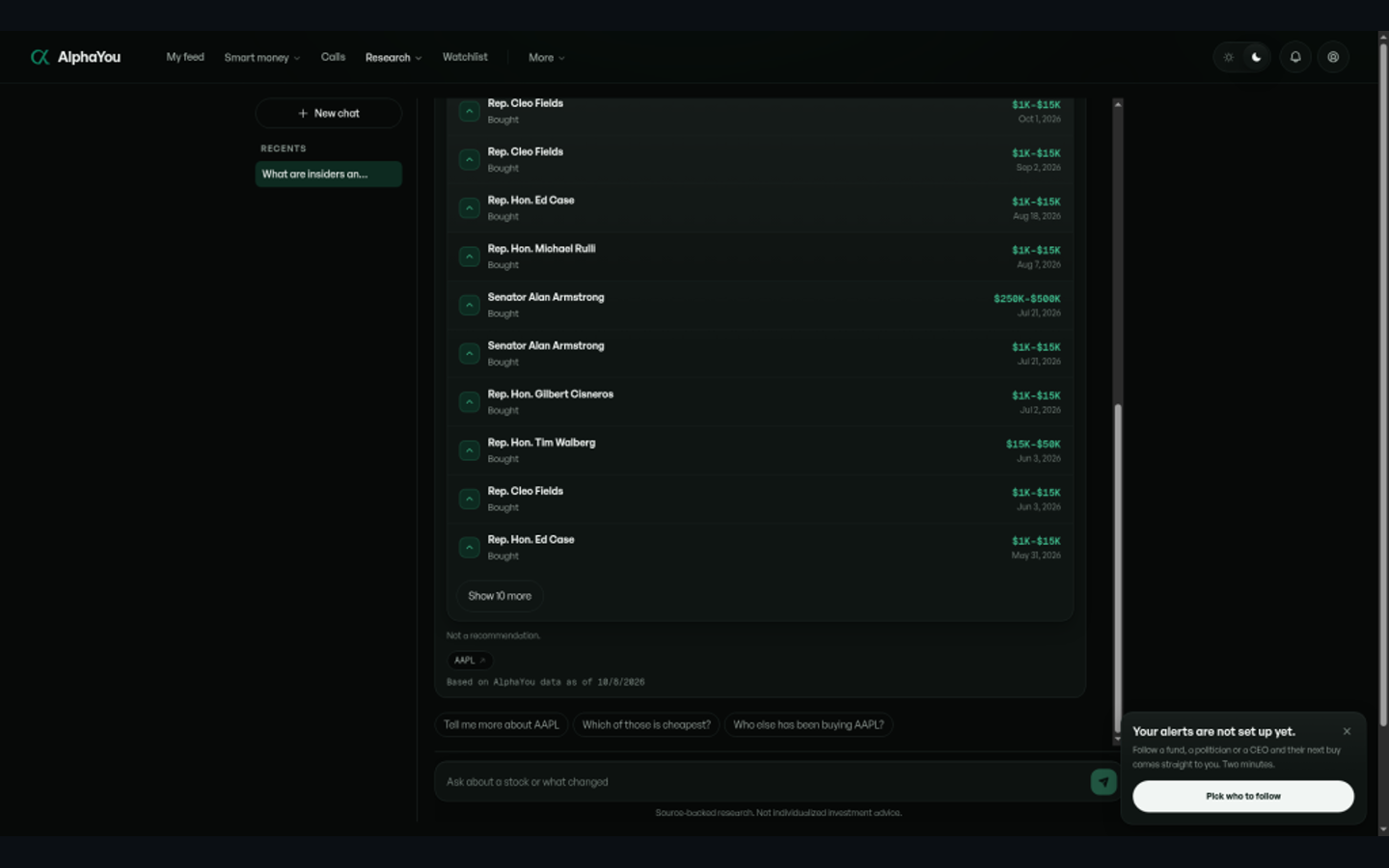Choose the "Tell me more about AAPL" suggestion
Screen dimensions: 1389x868
point(502,725)
